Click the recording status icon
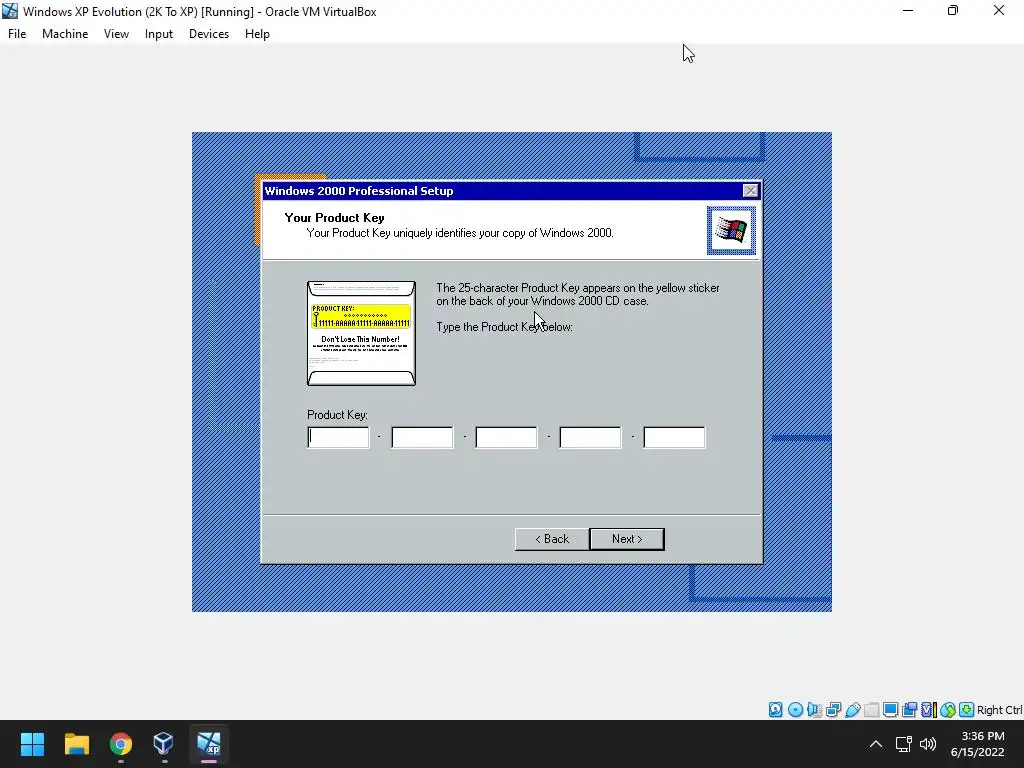 pyautogui.click(x=909, y=710)
